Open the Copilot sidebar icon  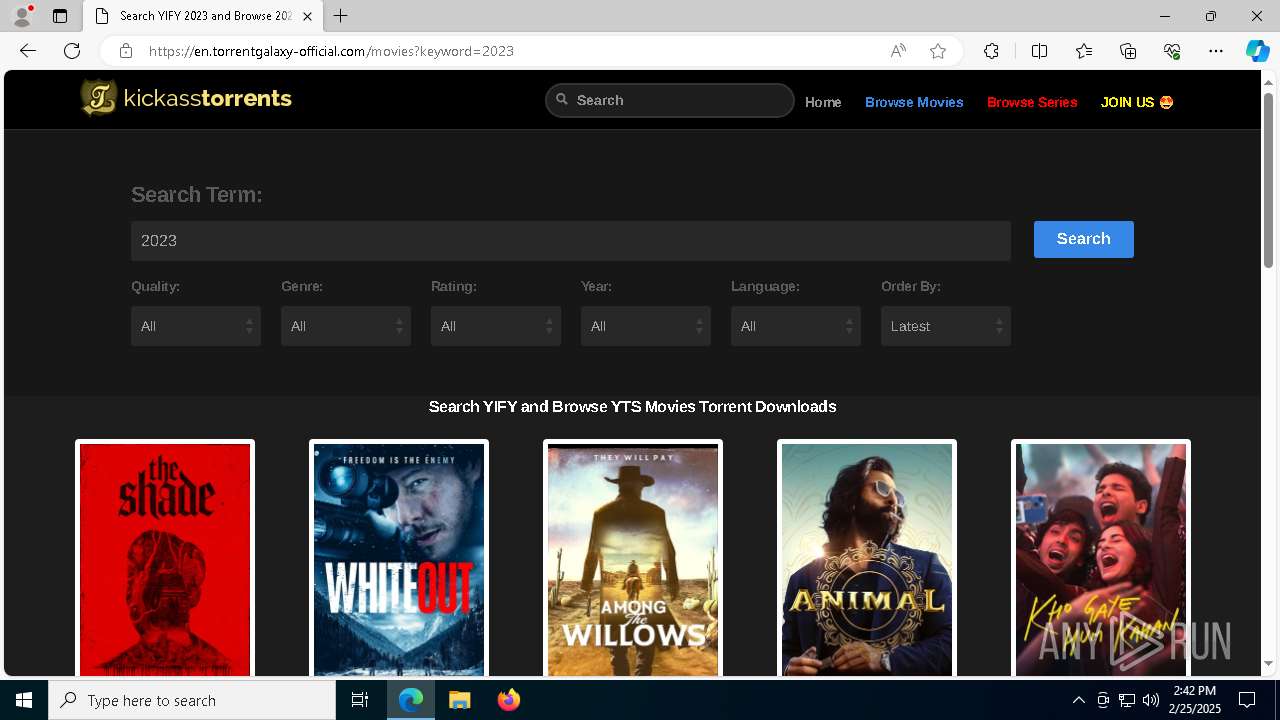1257,51
